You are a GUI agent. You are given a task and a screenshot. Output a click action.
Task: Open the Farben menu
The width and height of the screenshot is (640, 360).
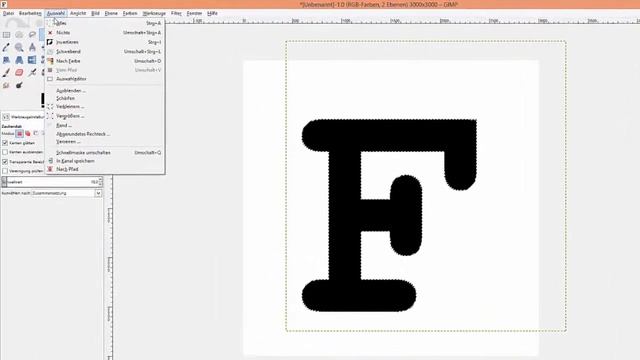130,13
